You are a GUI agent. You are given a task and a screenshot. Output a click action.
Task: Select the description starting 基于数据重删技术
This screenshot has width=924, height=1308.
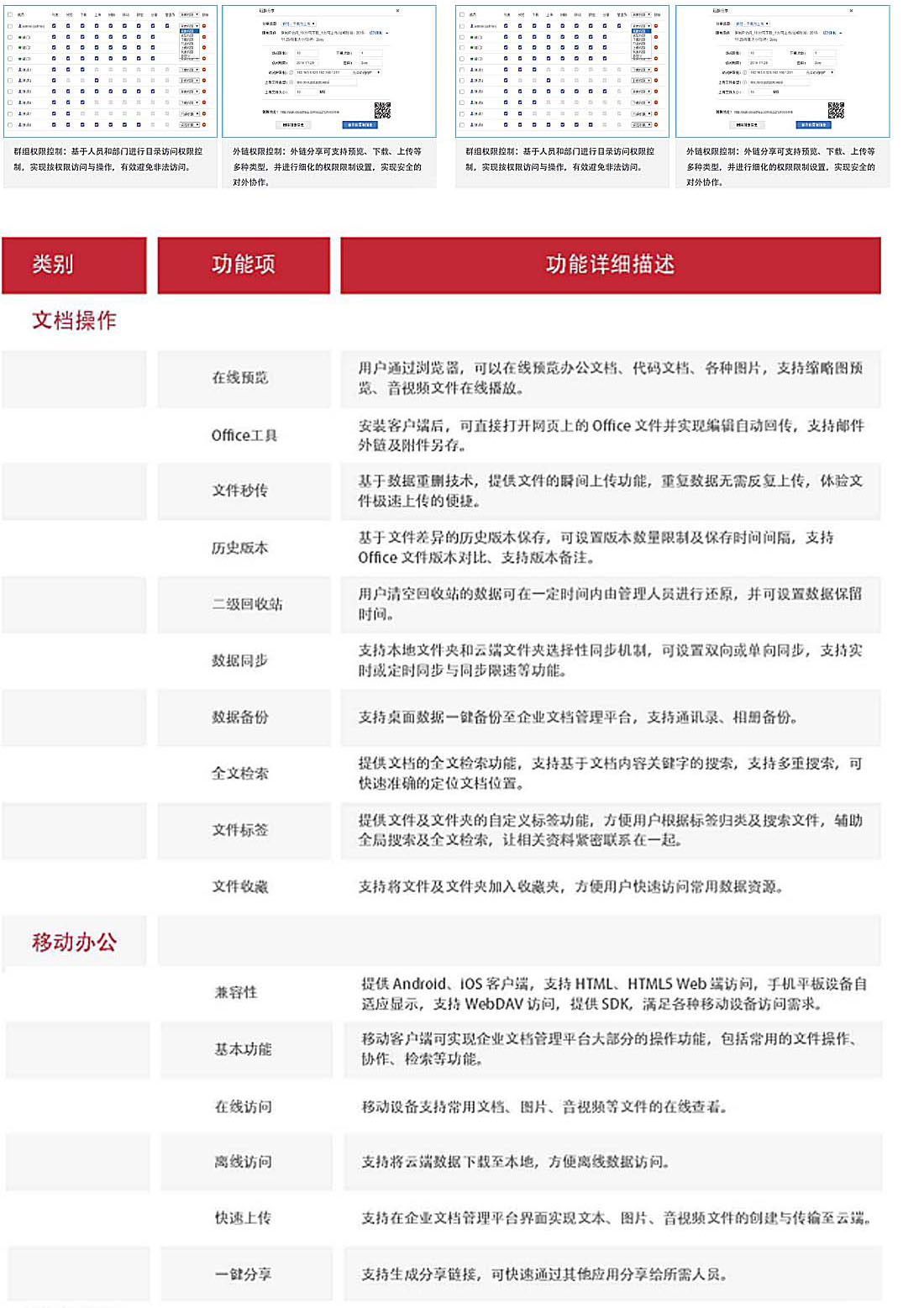(x=611, y=491)
